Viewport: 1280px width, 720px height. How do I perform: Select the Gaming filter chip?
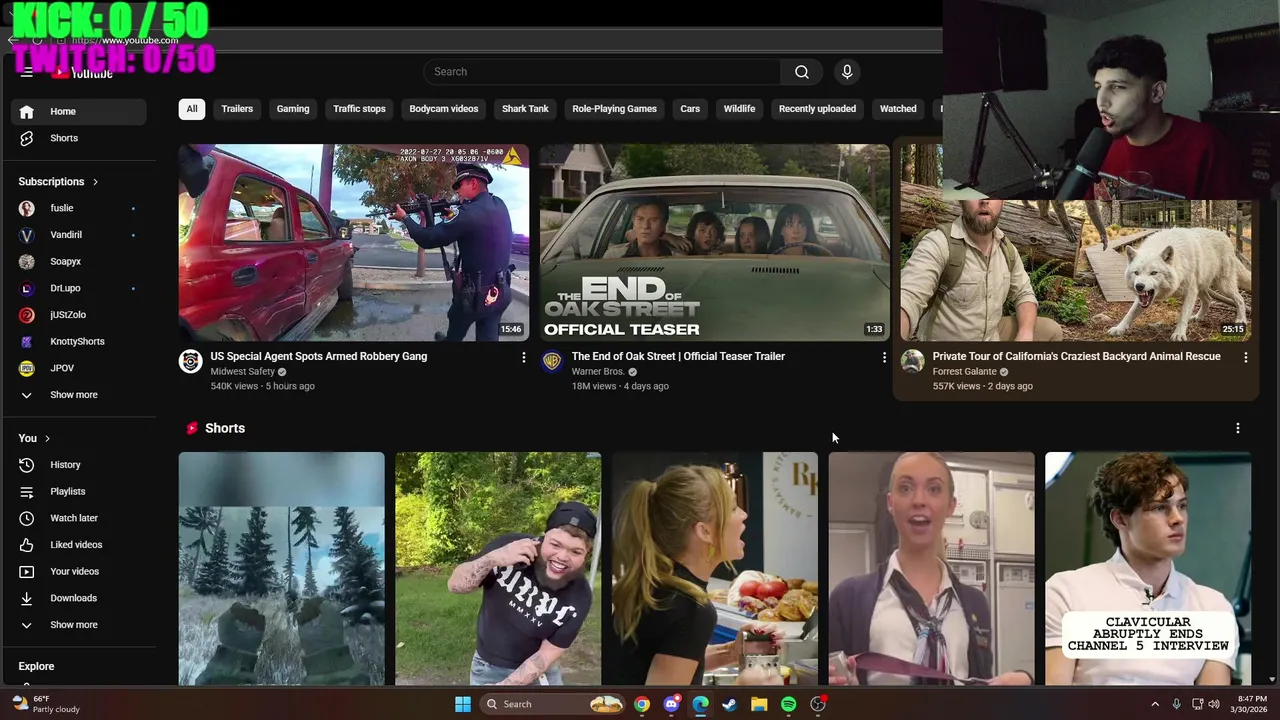[293, 109]
